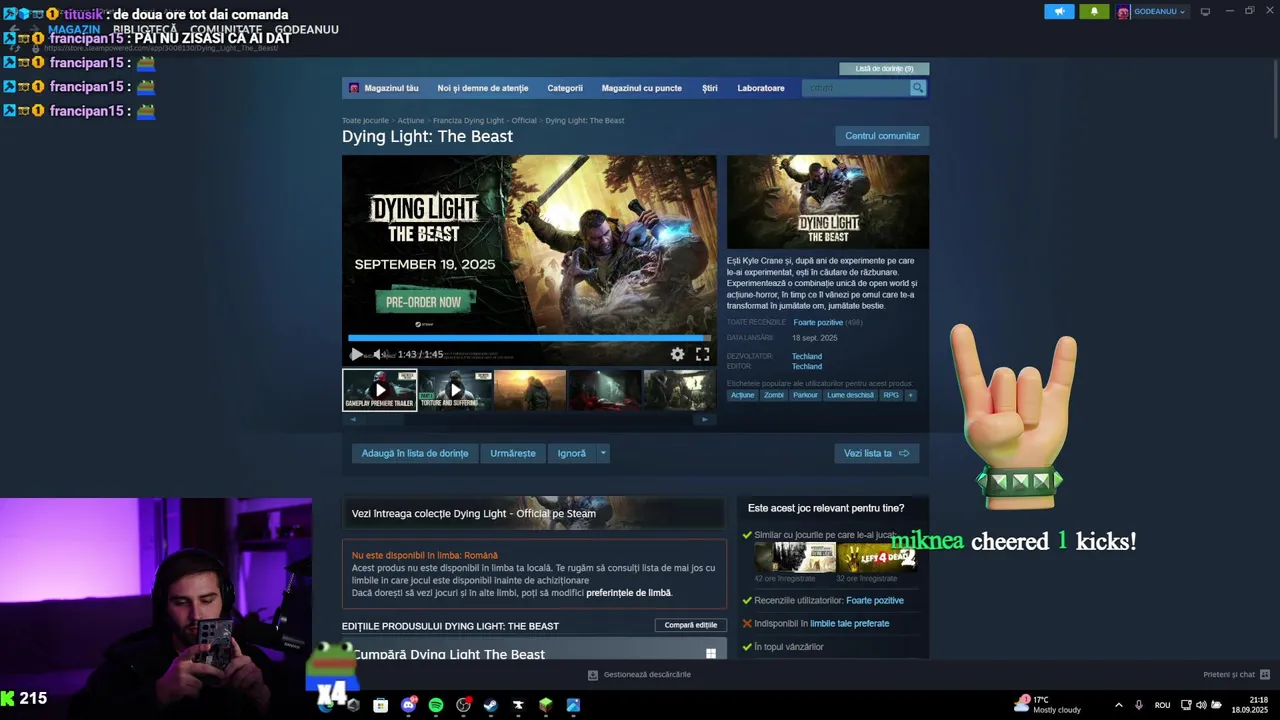Open Gestionează descărcările
Image resolution: width=1280 pixels, height=720 pixels.
[640, 675]
